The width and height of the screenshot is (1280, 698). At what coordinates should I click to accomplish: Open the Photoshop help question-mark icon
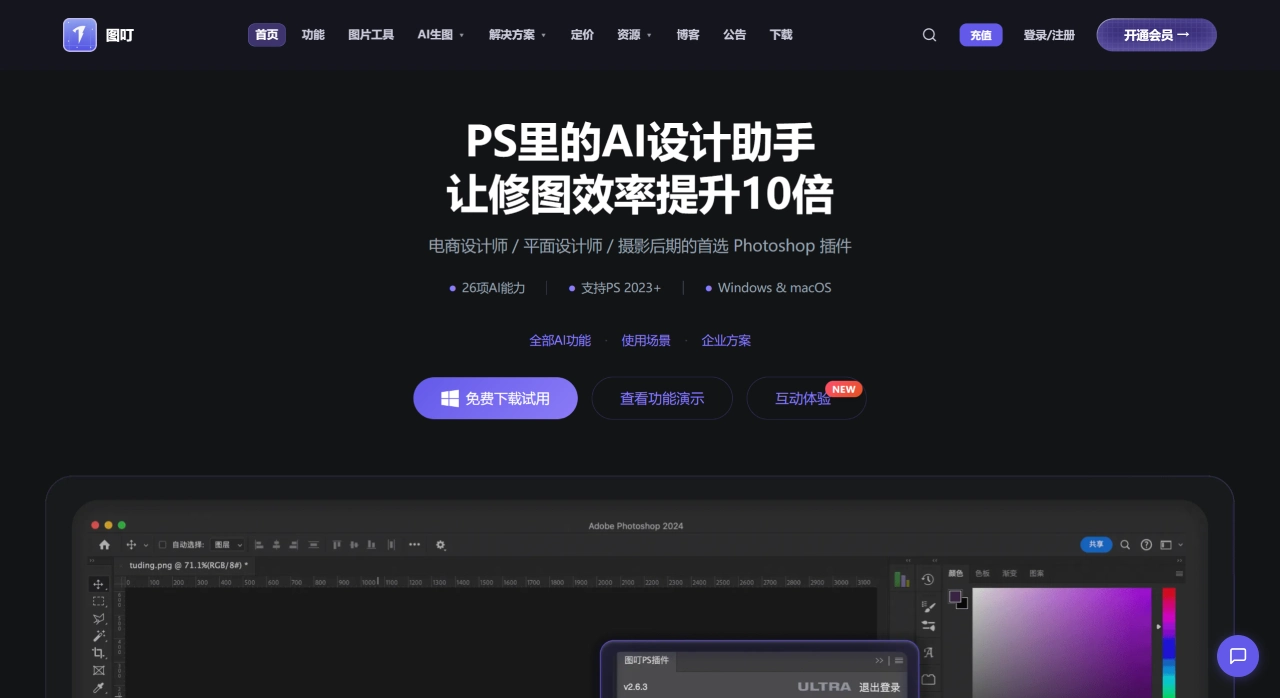click(1146, 545)
